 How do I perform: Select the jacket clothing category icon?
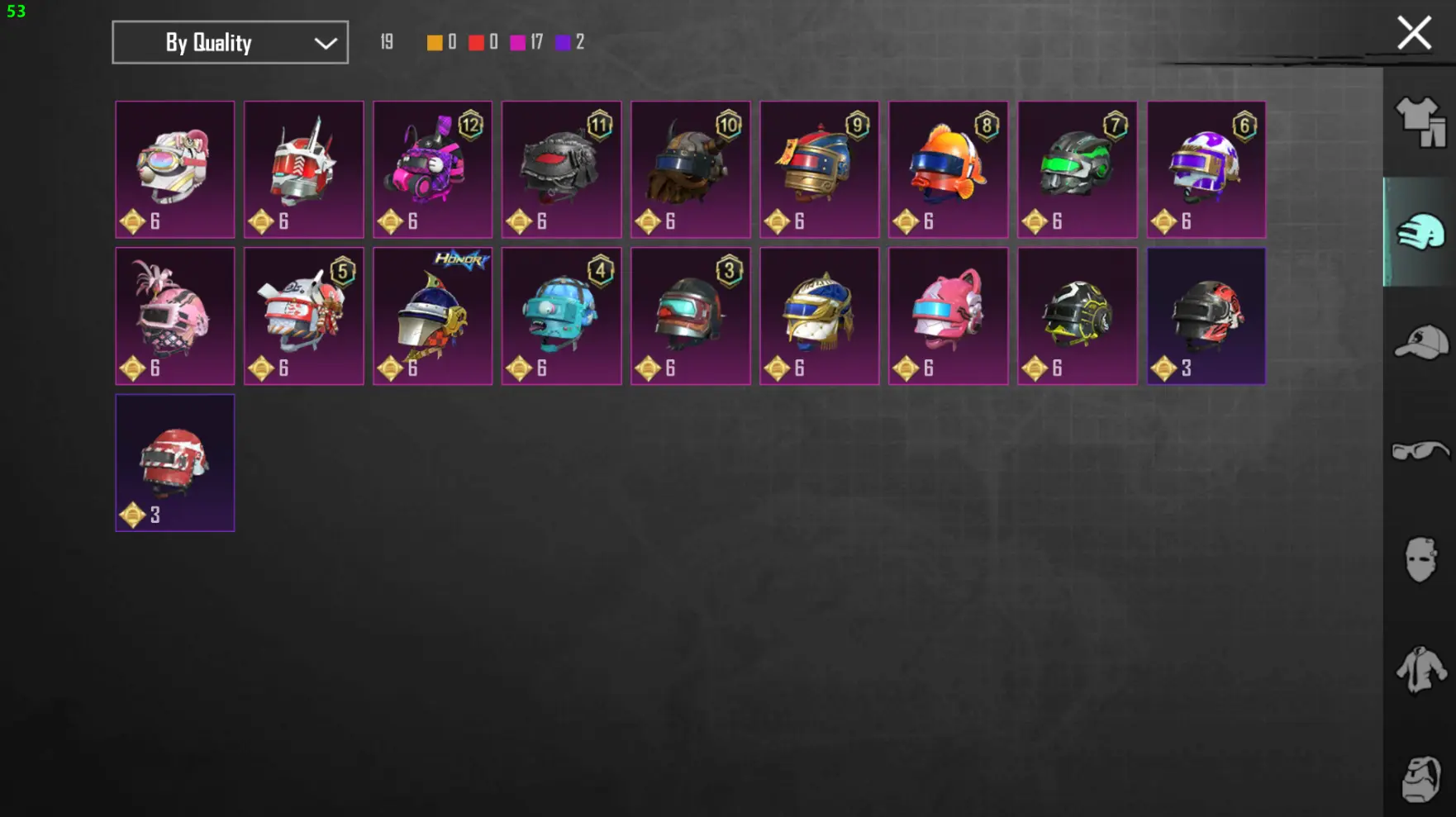(1420, 669)
